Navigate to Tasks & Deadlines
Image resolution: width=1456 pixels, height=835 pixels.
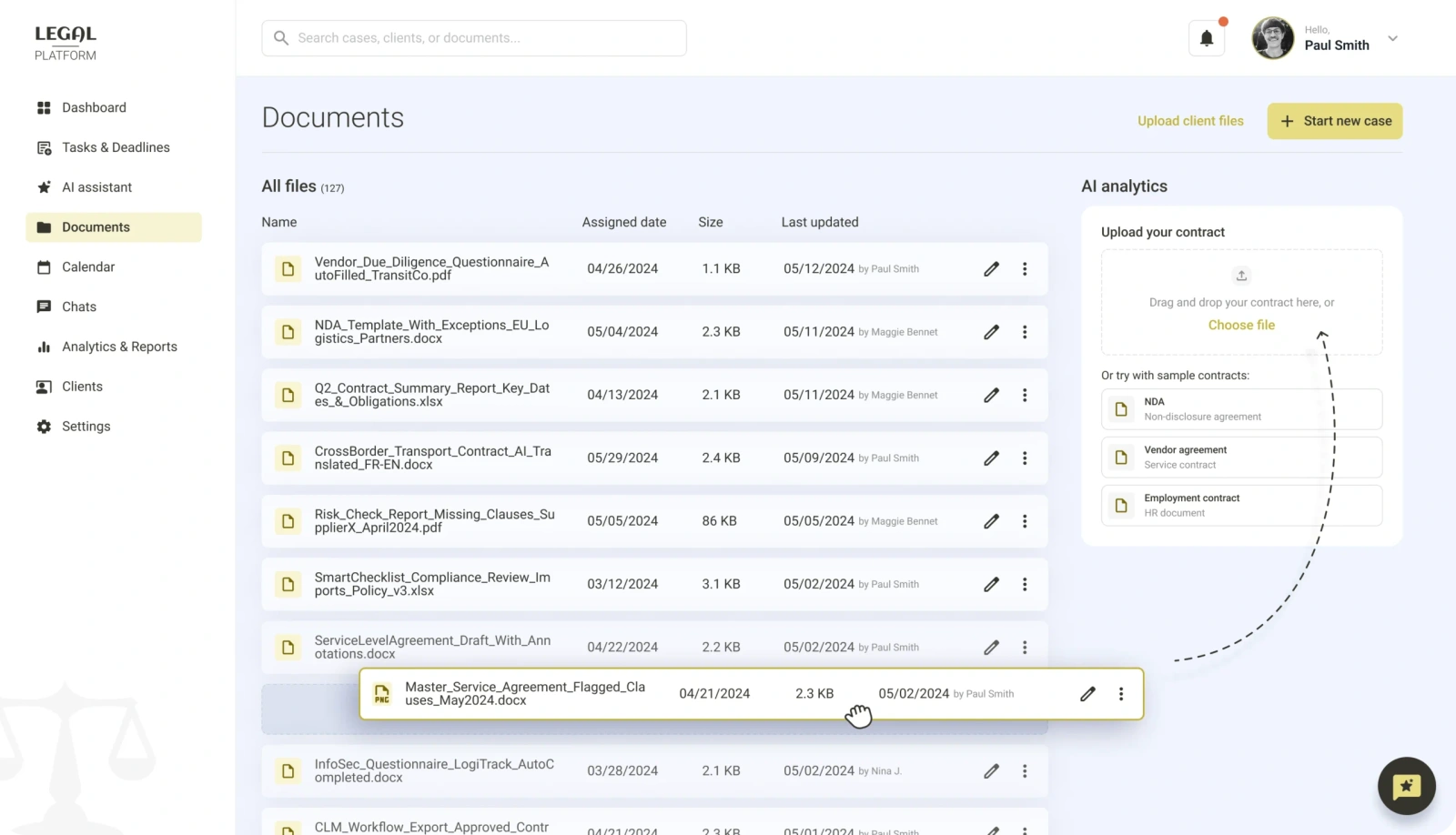(116, 147)
